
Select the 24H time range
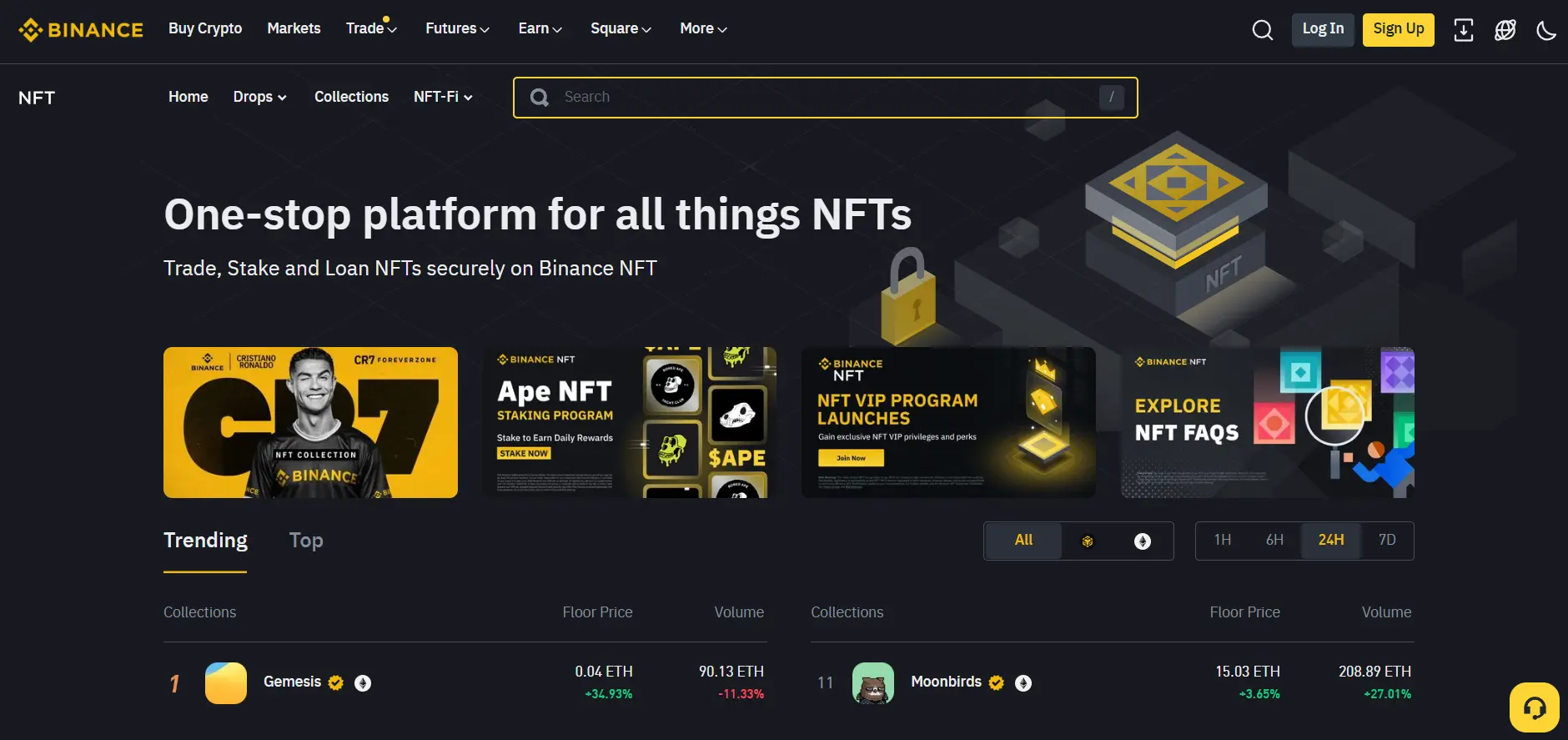1331,541
